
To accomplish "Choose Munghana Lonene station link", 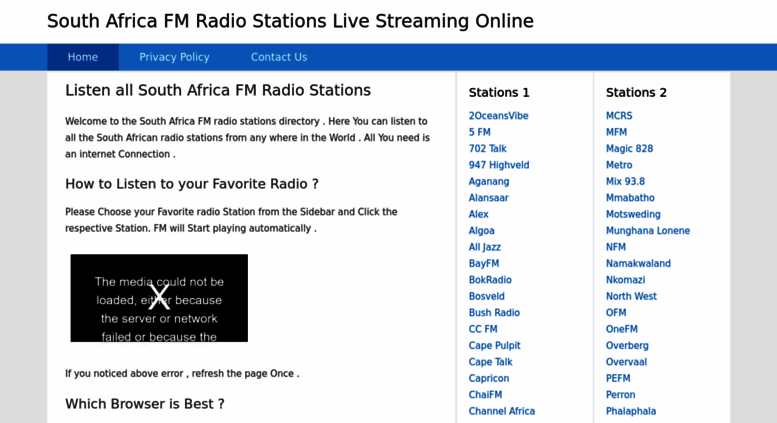I will tap(647, 231).
